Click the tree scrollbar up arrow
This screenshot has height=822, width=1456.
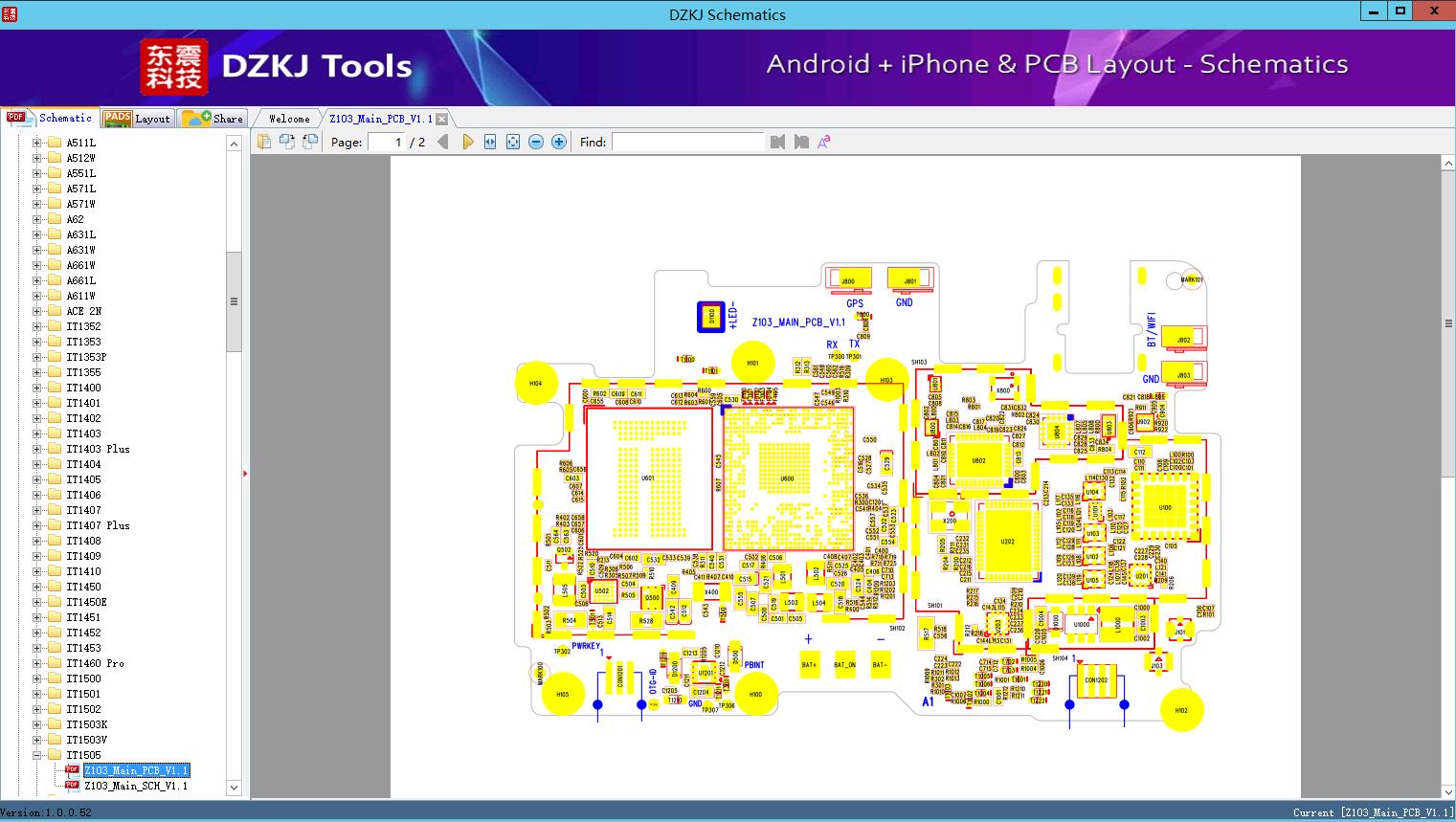pos(234,144)
